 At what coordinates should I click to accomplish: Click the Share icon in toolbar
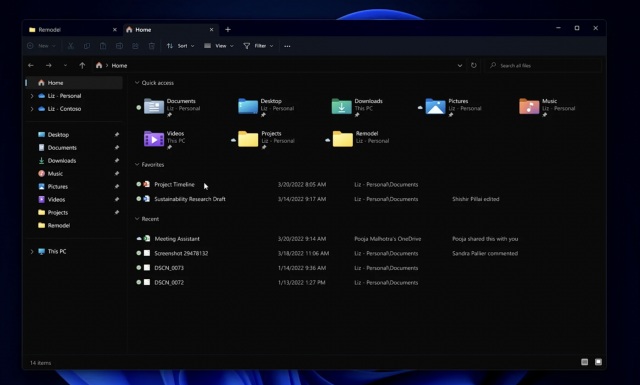[135, 46]
